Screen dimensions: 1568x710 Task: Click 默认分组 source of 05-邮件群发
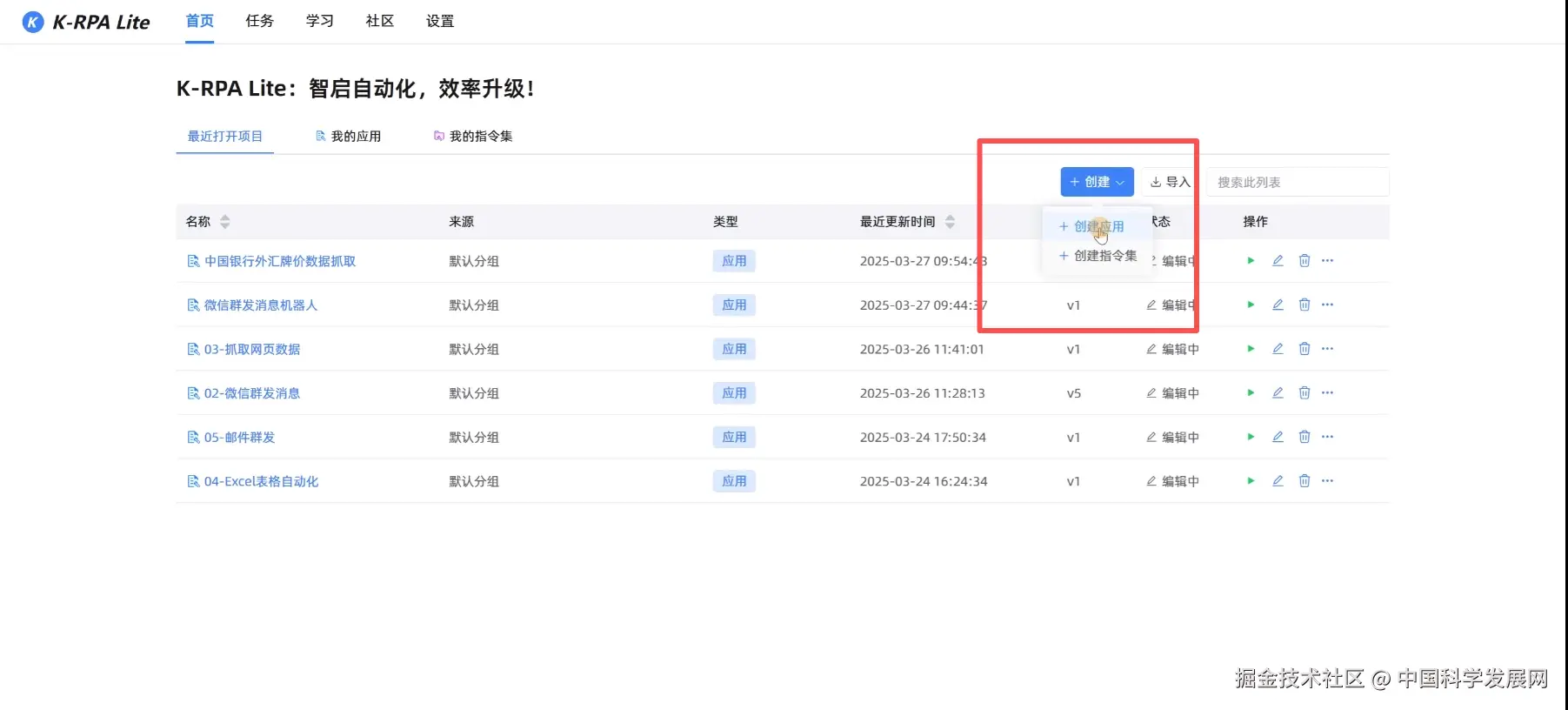point(474,438)
